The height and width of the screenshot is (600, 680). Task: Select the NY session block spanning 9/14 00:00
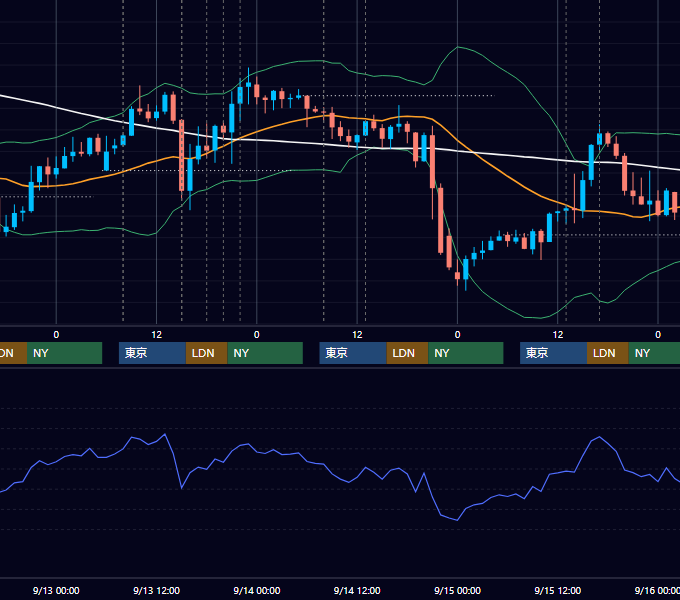point(265,353)
